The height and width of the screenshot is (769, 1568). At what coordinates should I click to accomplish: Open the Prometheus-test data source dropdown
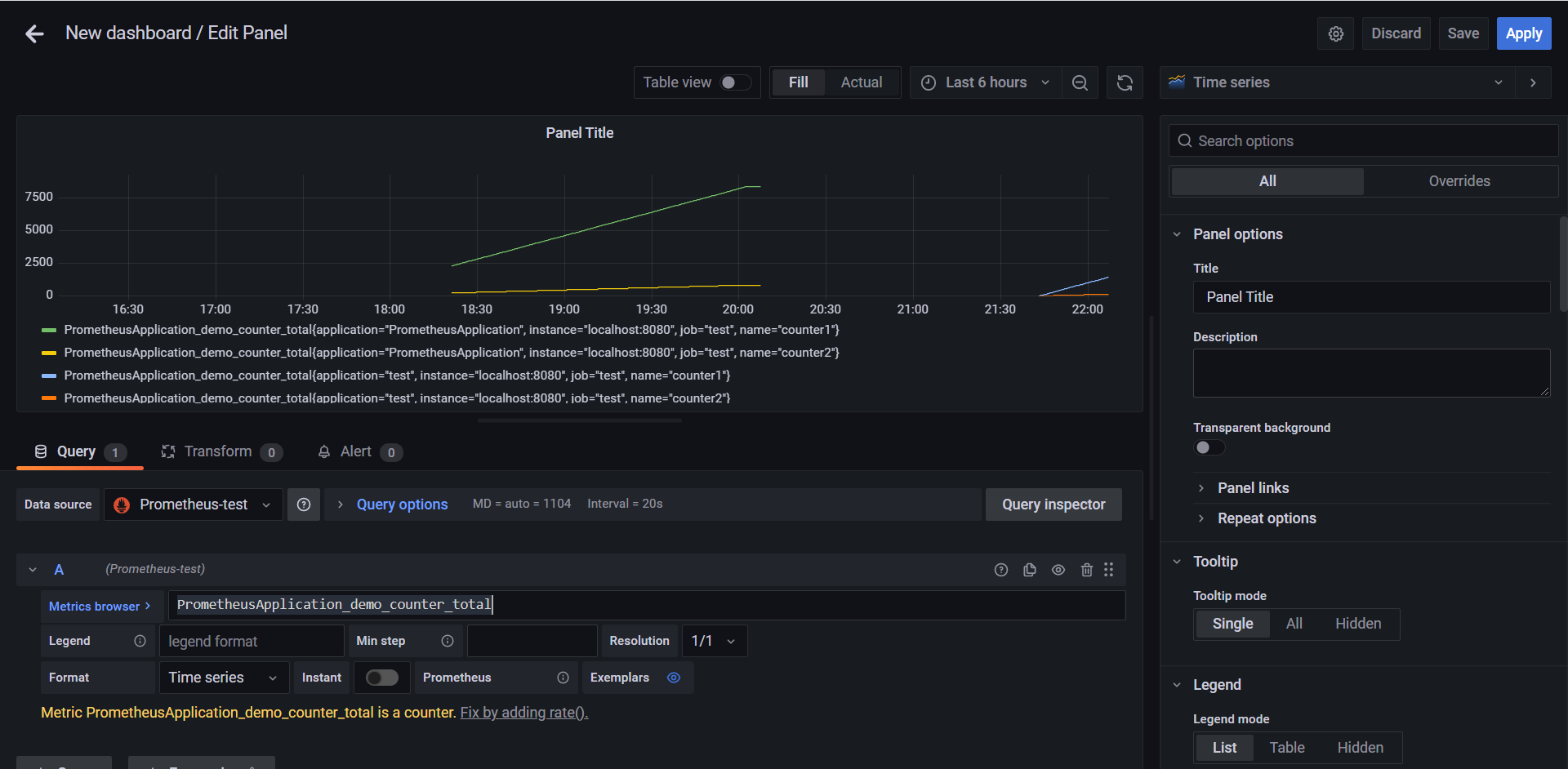point(194,505)
